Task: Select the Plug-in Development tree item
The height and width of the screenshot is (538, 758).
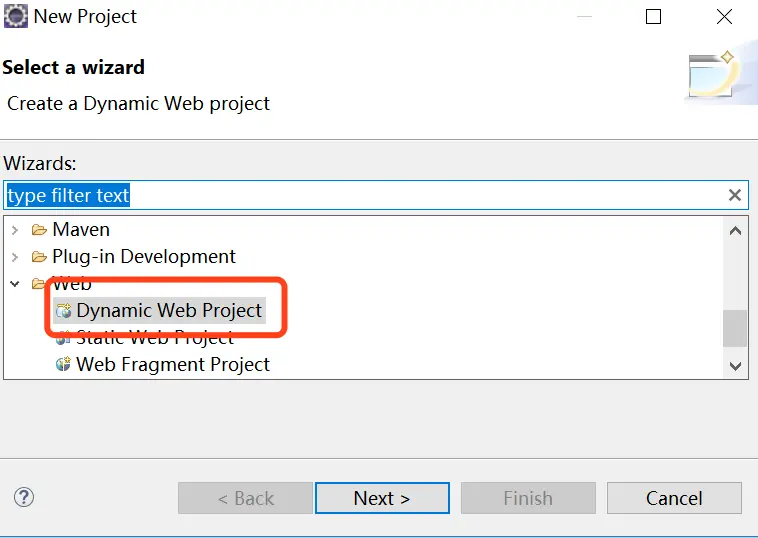Action: (144, 257)
